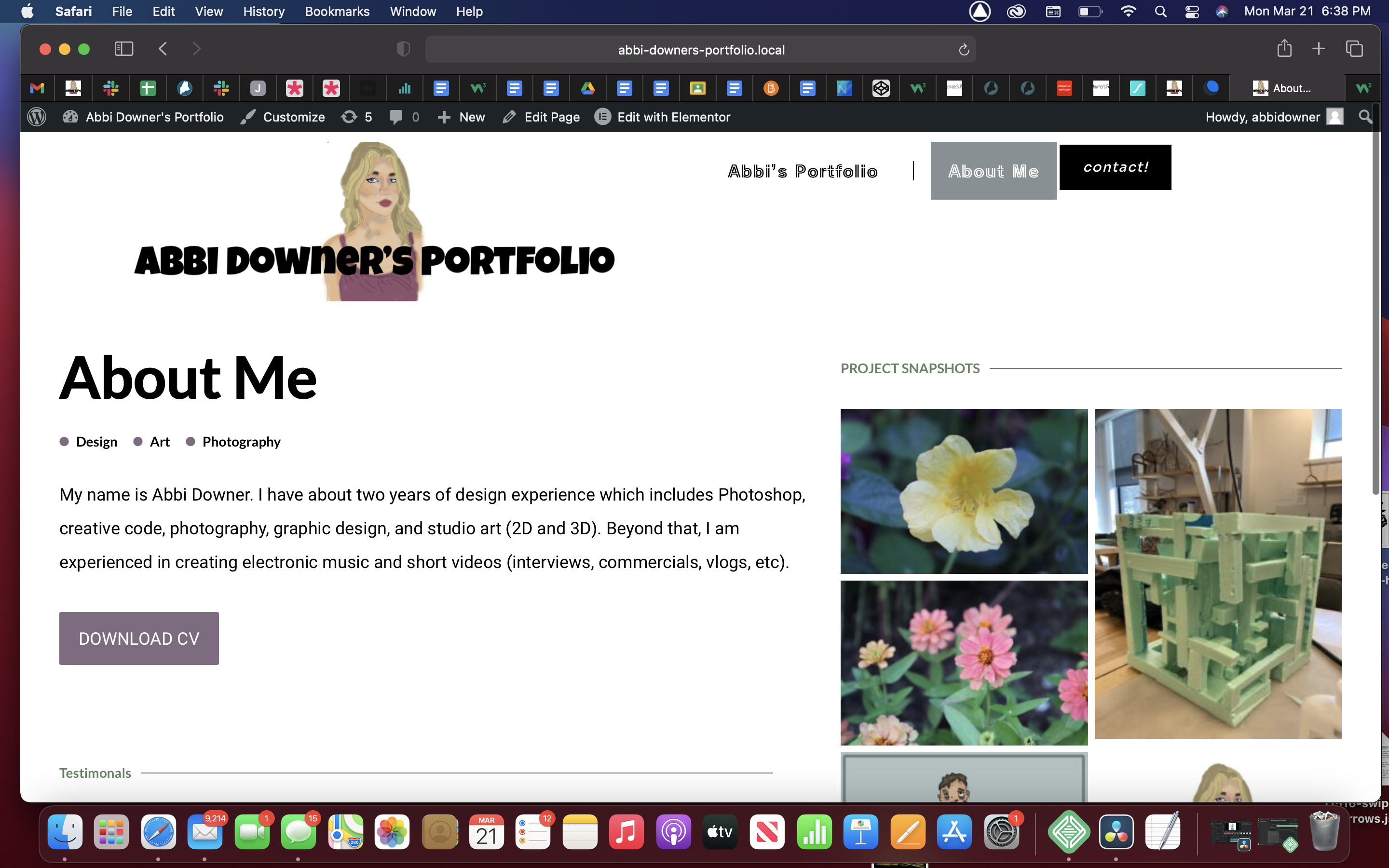The height and width of the screenshot is (868, 1389).
Task: Reload the page with the refresh icon
Action: pos(964,50)
